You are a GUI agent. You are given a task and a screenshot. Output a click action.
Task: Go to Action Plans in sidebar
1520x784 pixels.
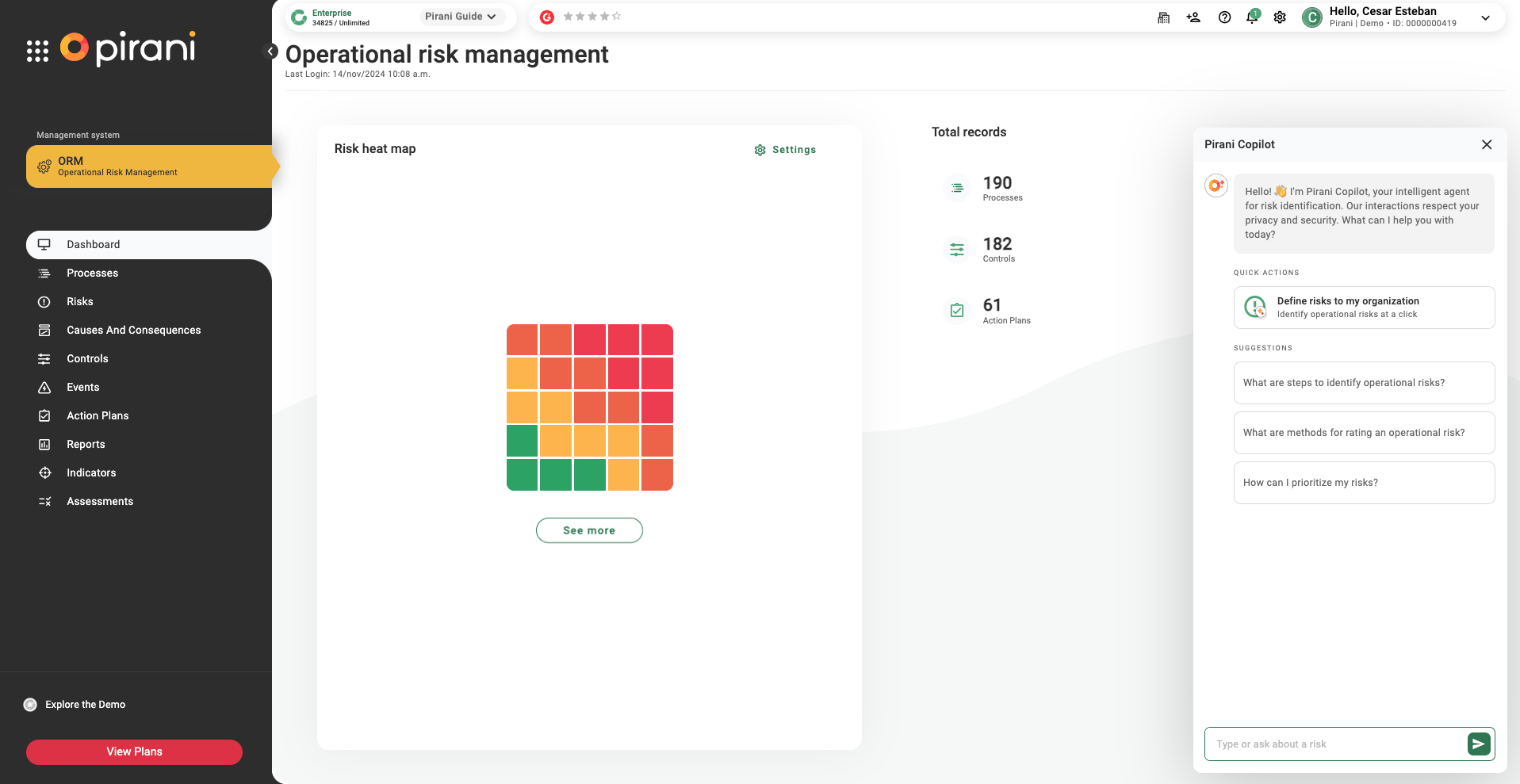98,415
